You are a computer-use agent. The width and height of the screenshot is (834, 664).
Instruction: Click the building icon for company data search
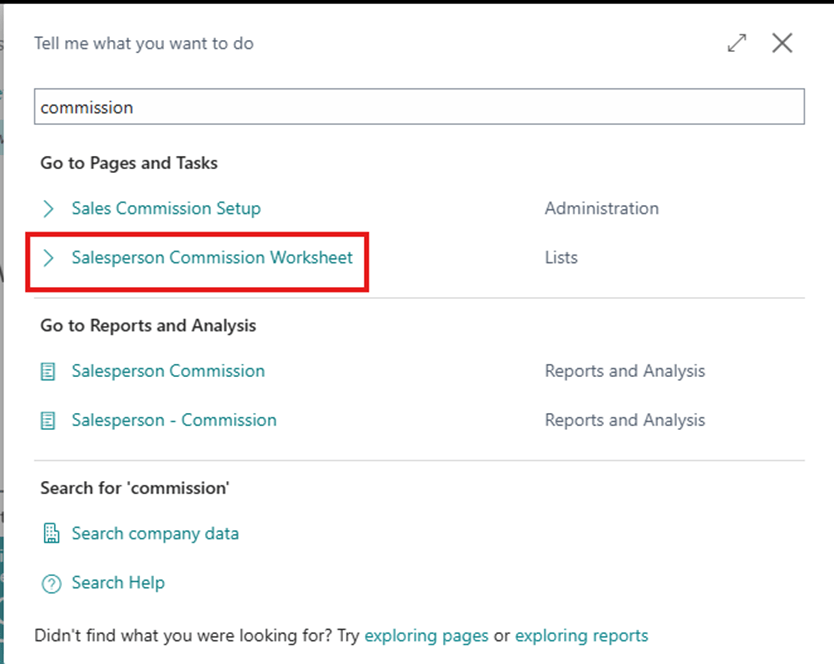pos(50,533)
